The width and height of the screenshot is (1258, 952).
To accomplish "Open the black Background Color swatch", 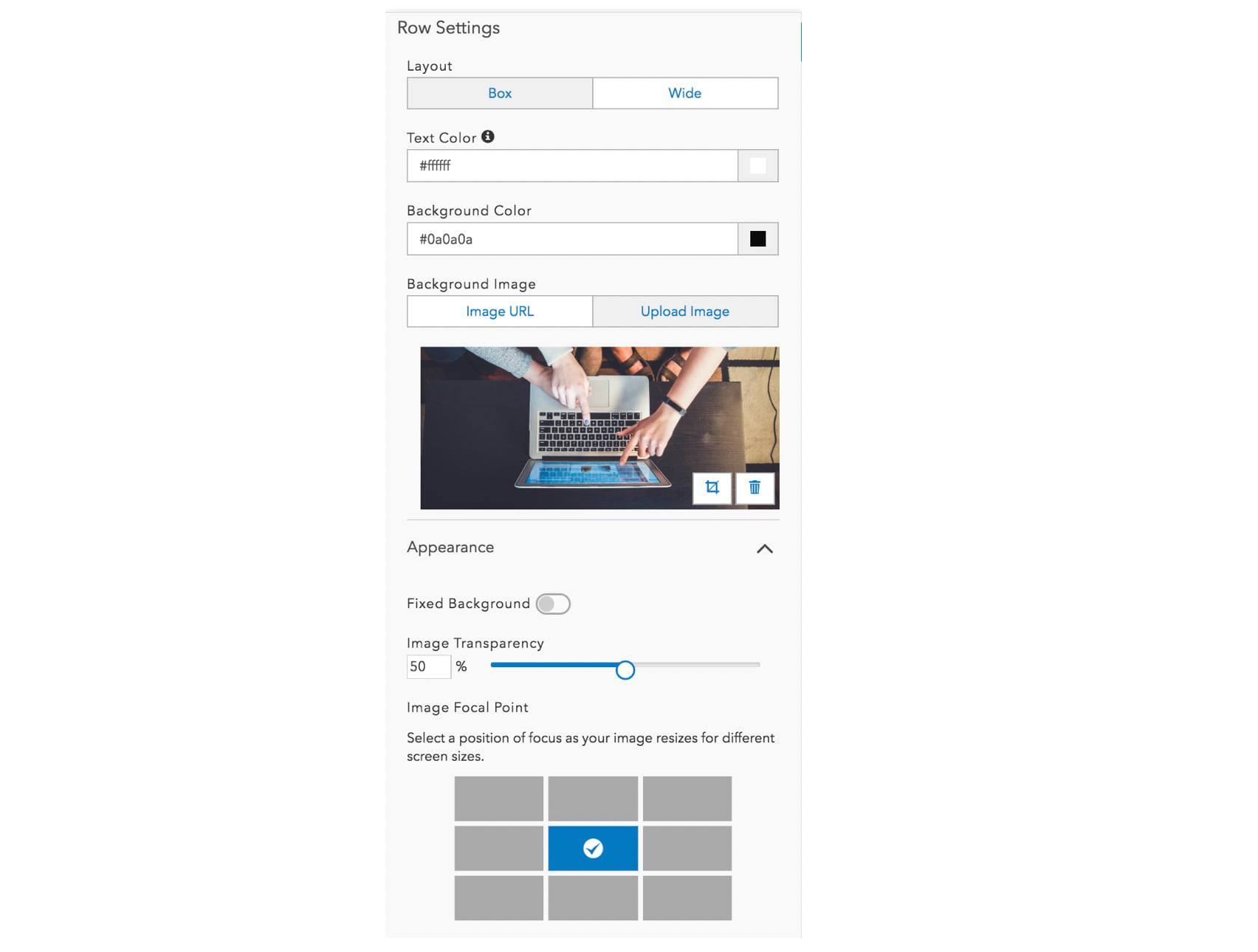I will (x=757, y=238).
